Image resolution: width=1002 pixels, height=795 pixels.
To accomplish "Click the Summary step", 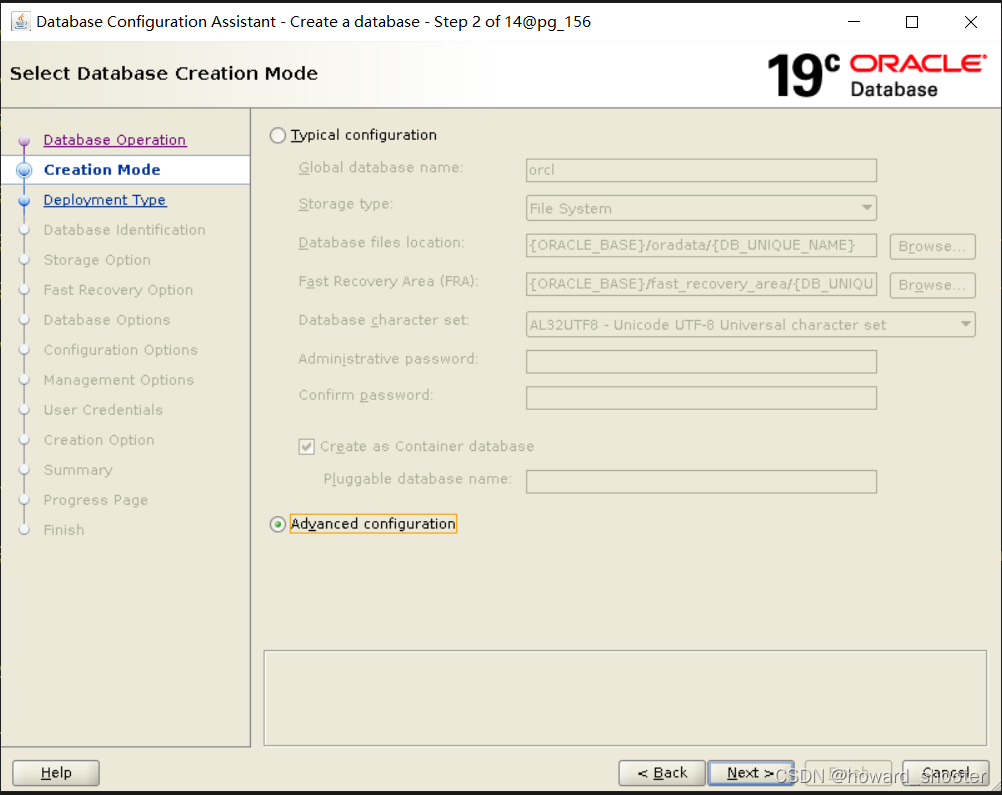I will coord(78,470).
